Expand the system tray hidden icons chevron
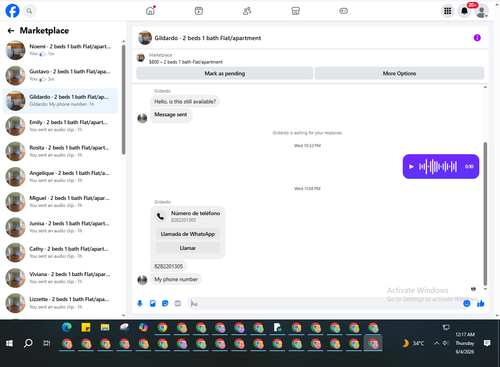This screenshot has width=500, height=367. pos(436,343)
